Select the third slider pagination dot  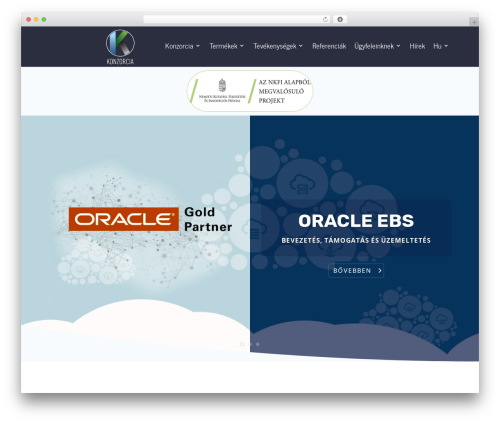click(x=258, y=344)
